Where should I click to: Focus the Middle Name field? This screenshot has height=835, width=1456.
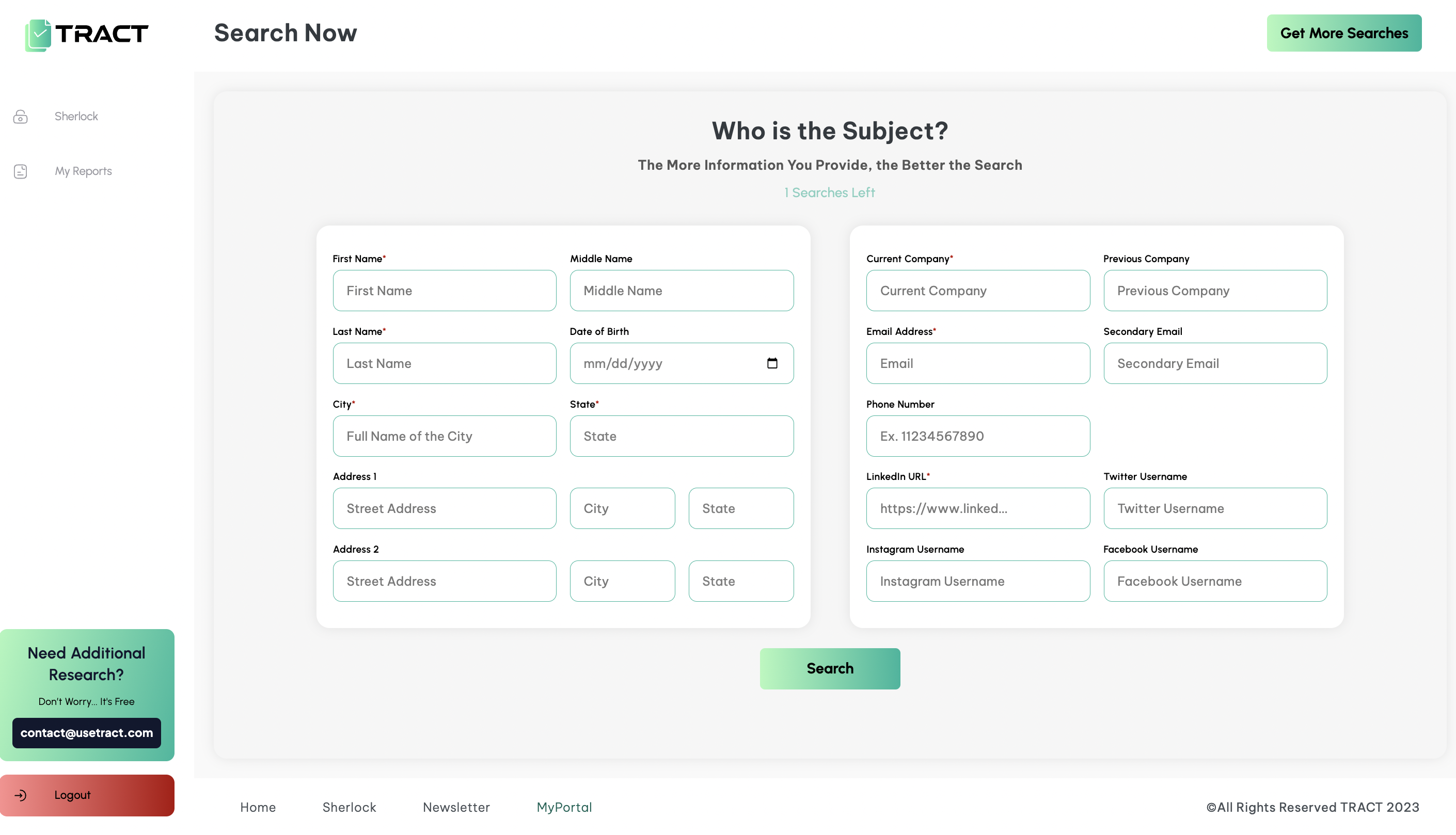682,291
